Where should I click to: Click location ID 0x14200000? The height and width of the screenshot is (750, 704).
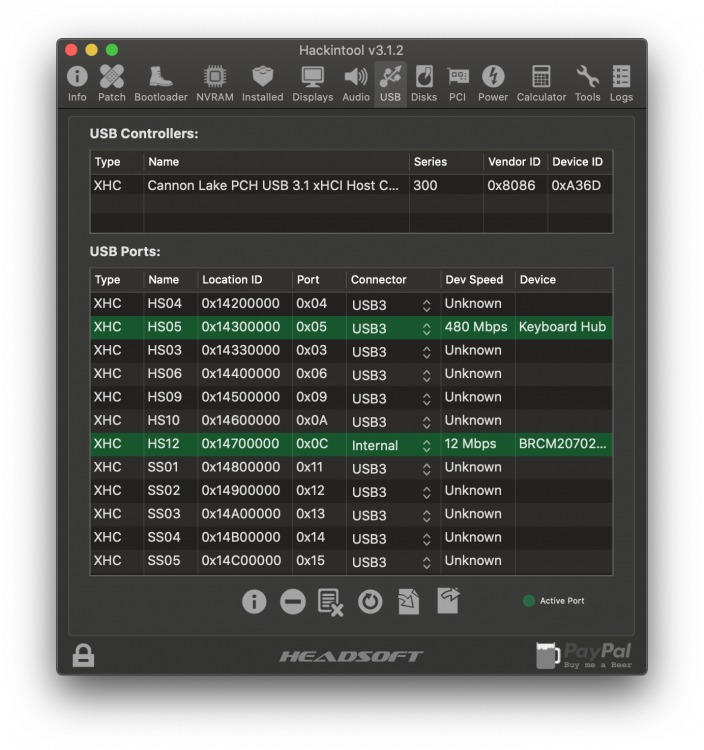241,304
